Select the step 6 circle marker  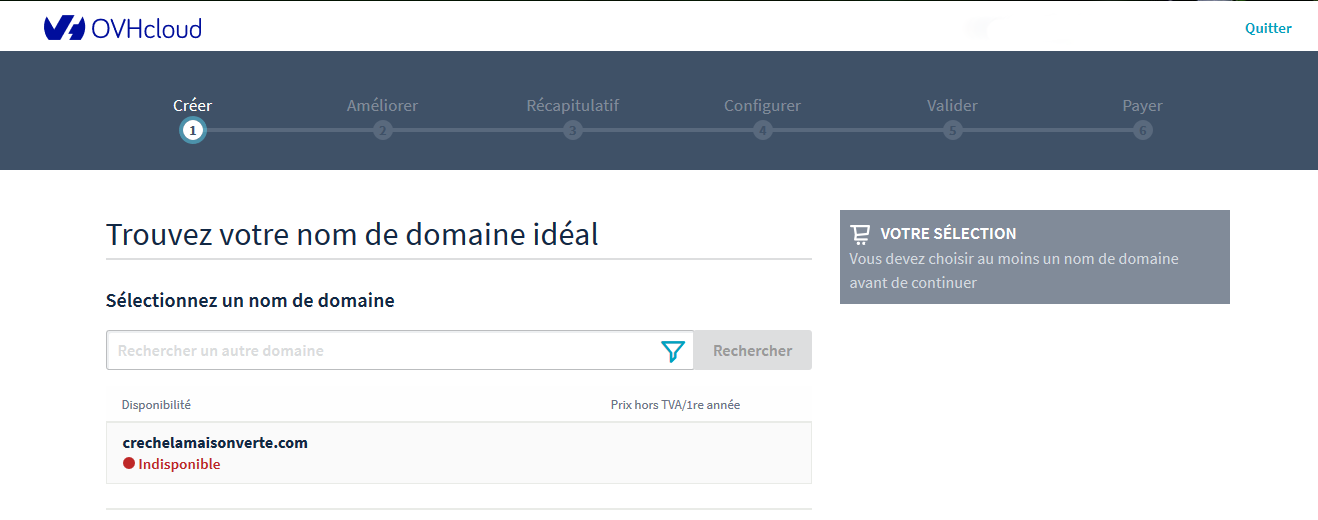[x=1142, y=130]
